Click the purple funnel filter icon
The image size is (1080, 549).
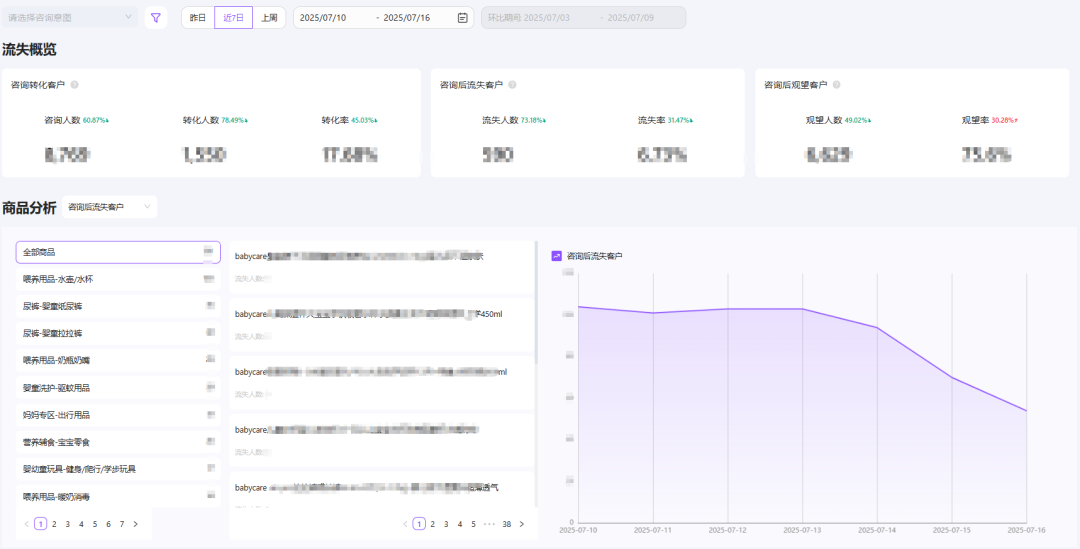click(x=155, y=17)
